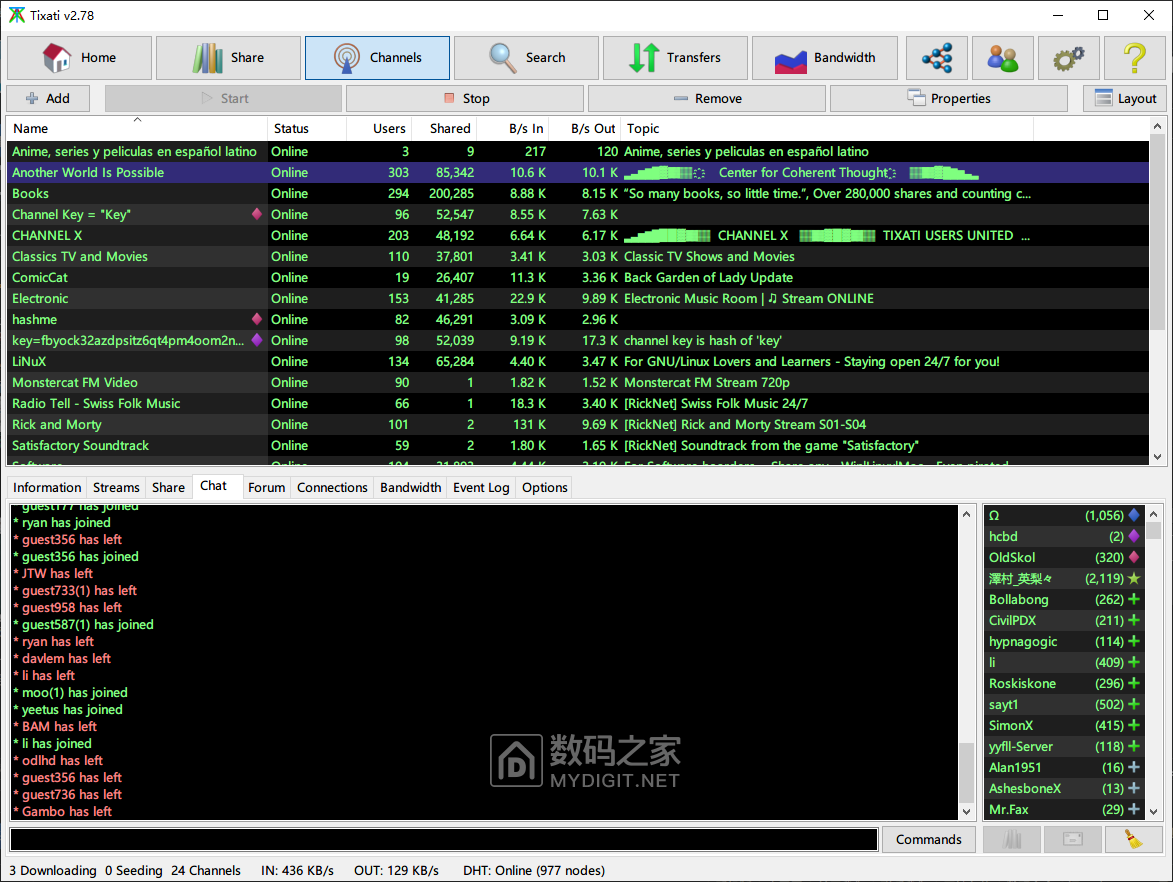The image size is (1173, 882).
Task: Click the green plus beside SimonX
Action: tap(1134, 725)
